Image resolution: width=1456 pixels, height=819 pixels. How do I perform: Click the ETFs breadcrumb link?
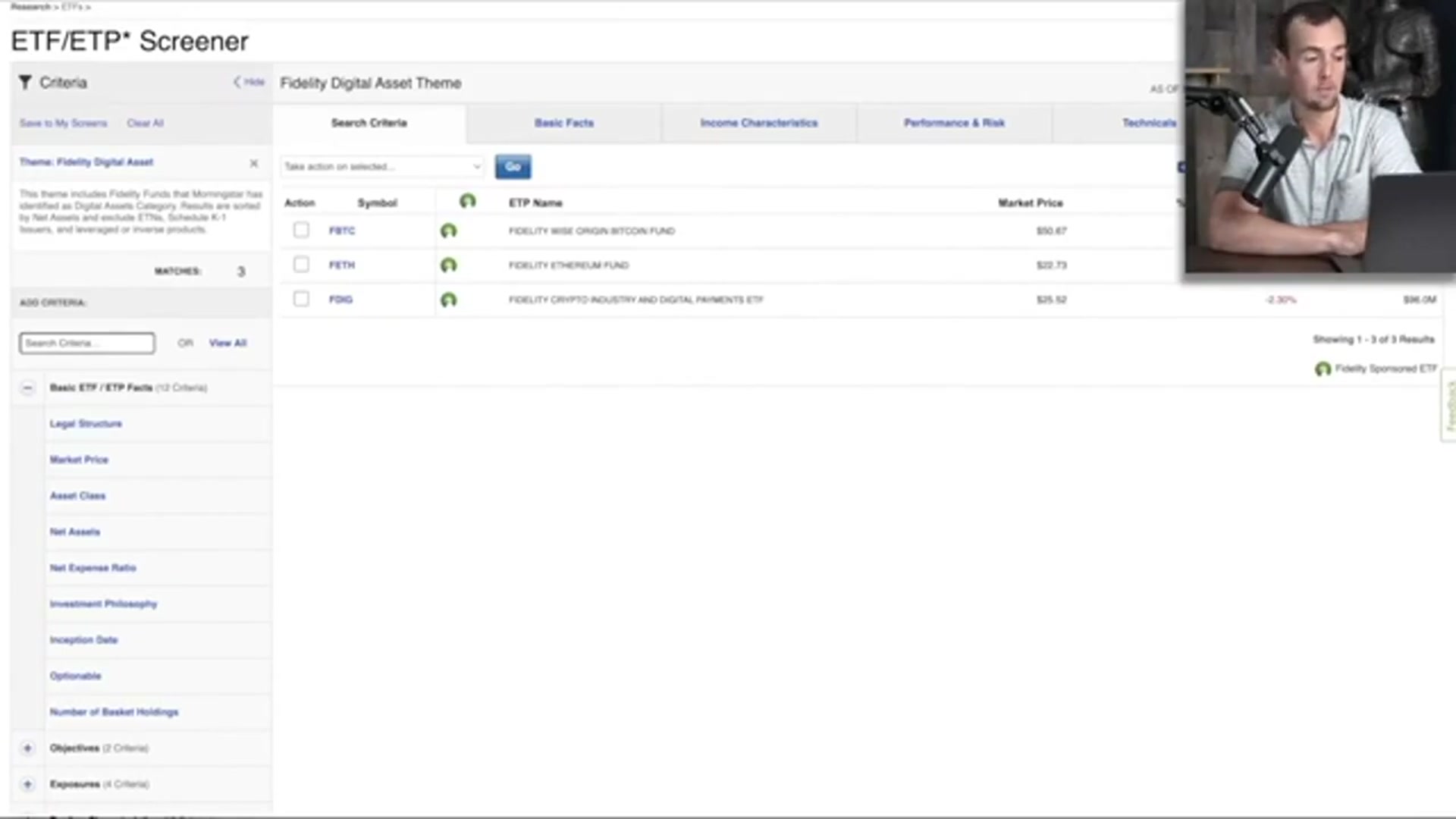71,6
